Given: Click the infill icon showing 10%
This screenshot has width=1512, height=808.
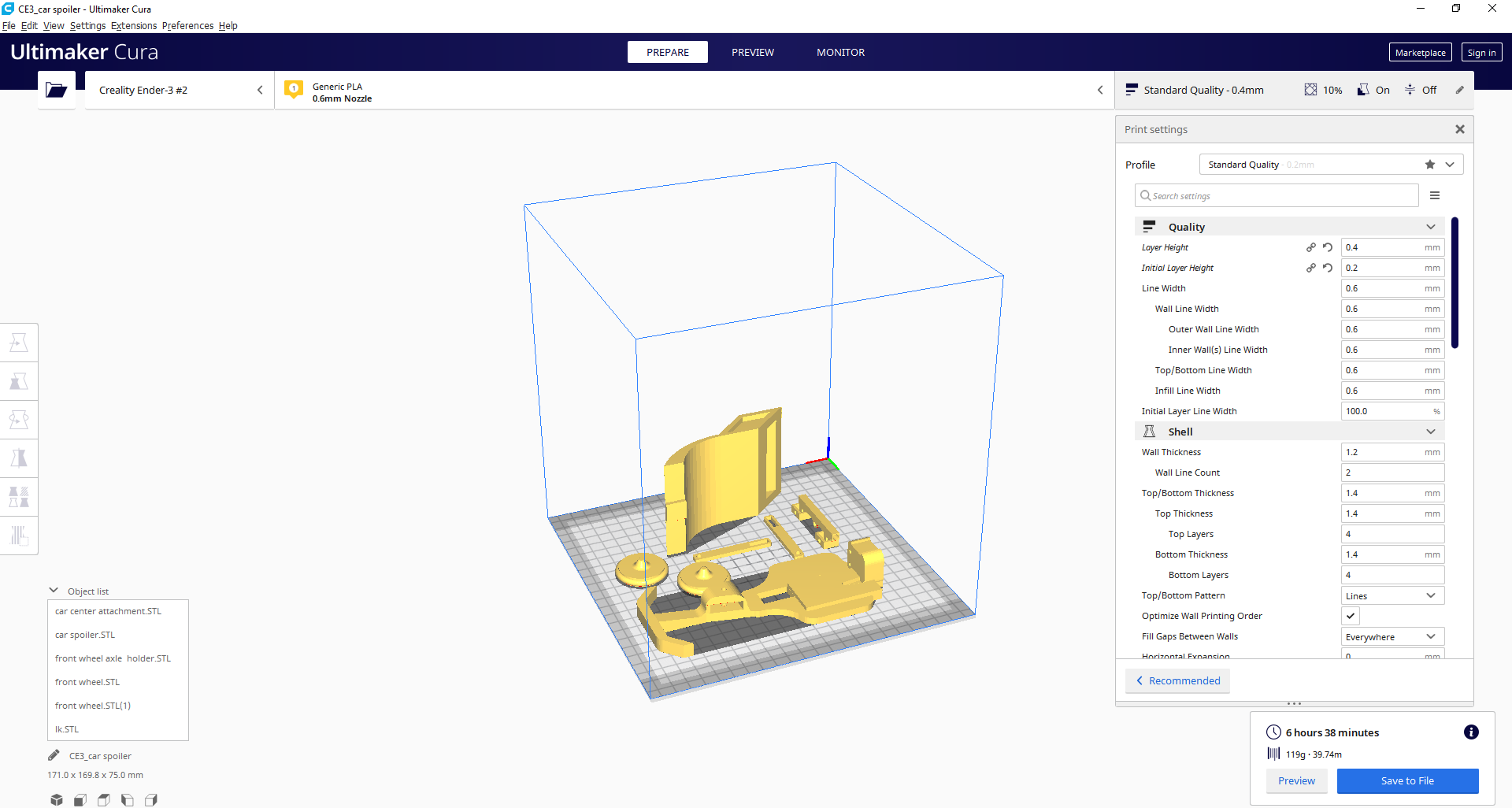Looking at the screenshot, I should point(1310,90).
